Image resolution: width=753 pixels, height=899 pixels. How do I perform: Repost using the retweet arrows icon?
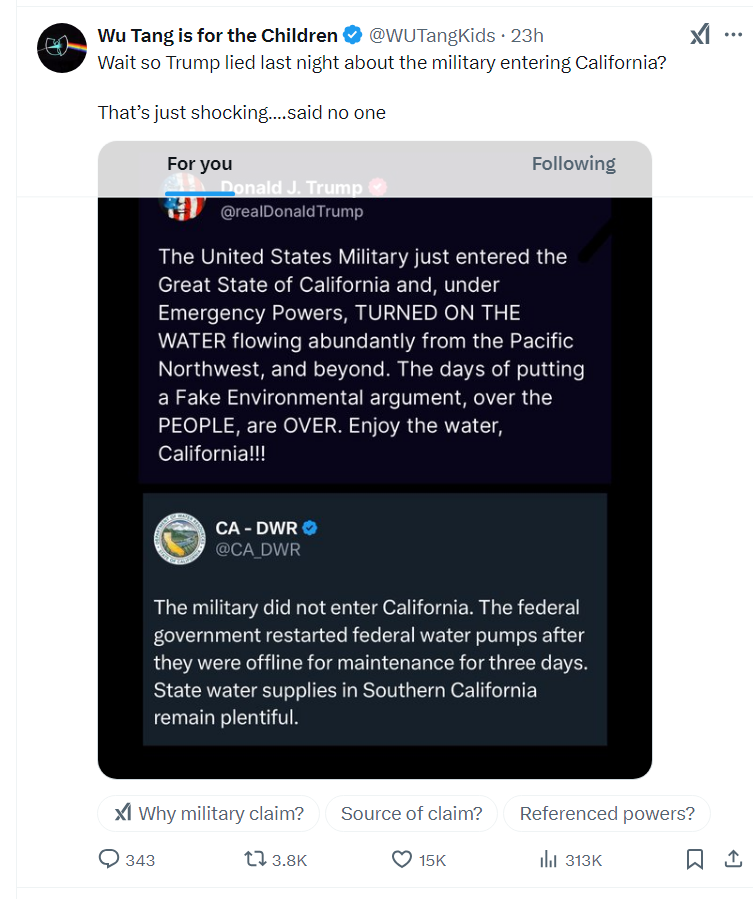[255, 859]
